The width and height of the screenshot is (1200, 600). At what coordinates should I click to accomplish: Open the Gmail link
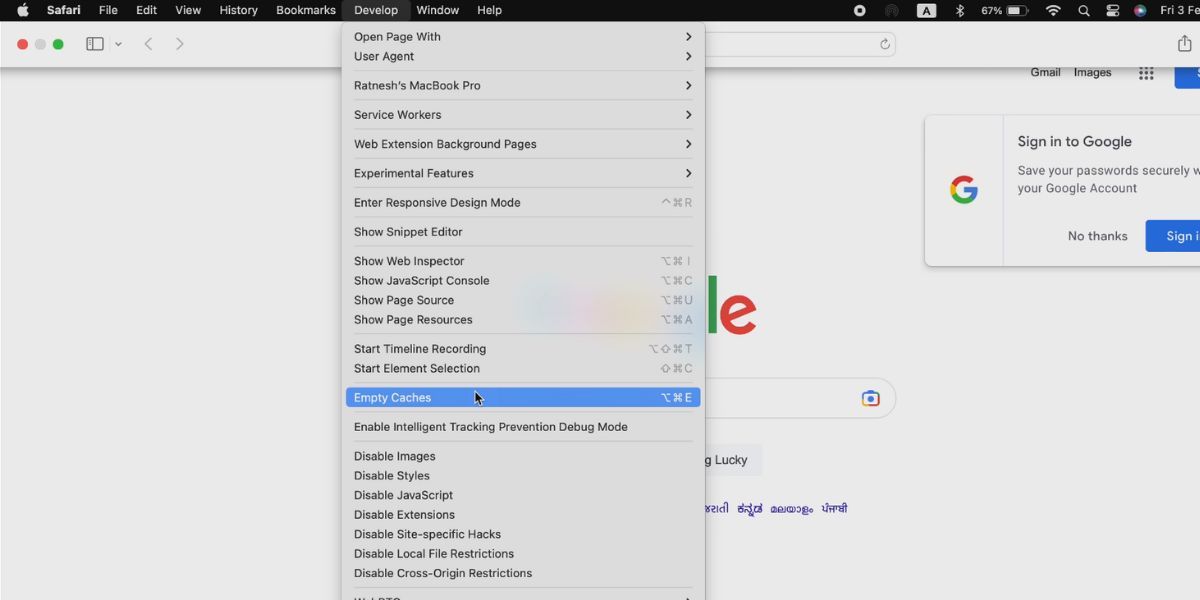click(x=1045, y=72)
